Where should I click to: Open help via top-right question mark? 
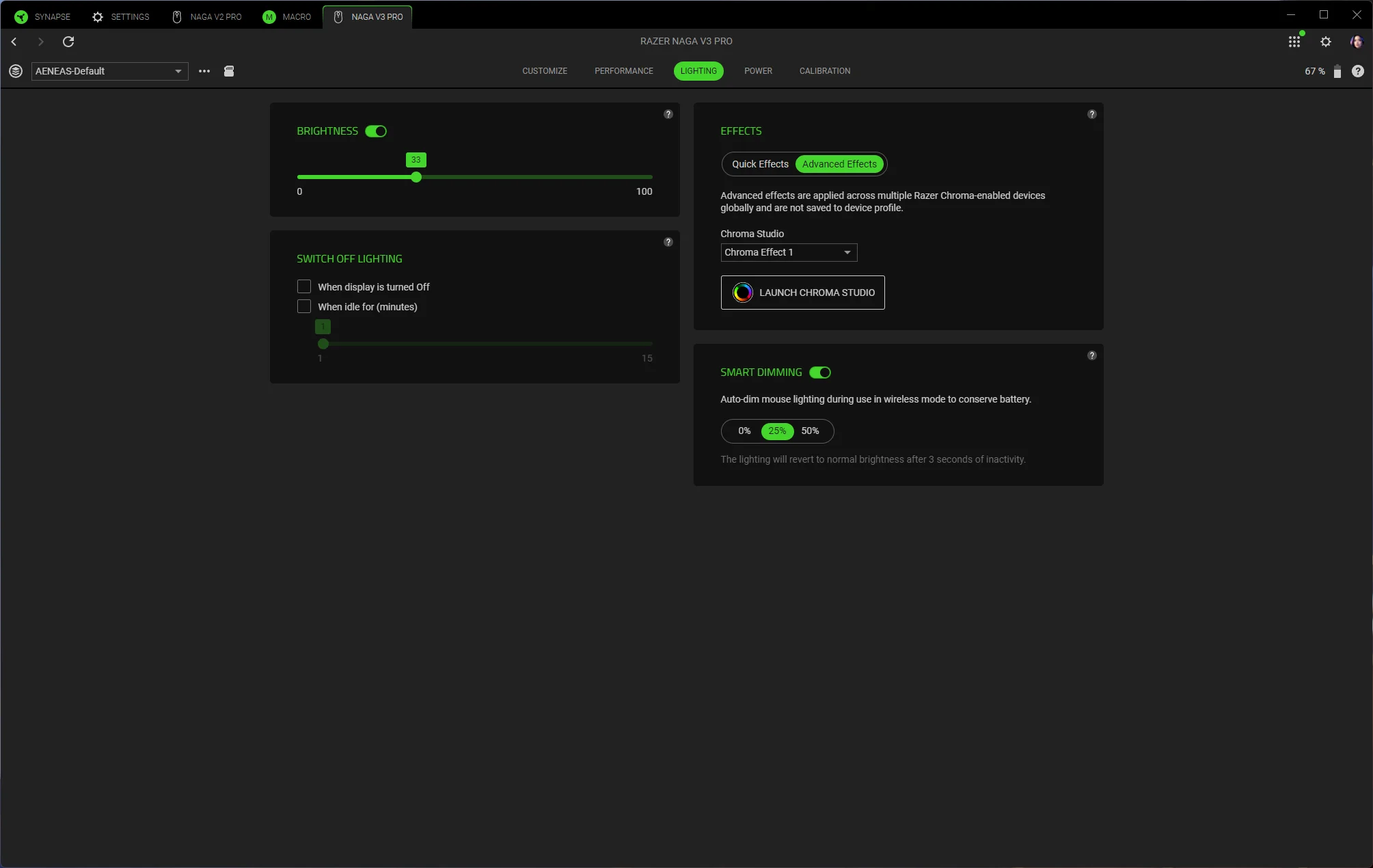point(1358,71)
